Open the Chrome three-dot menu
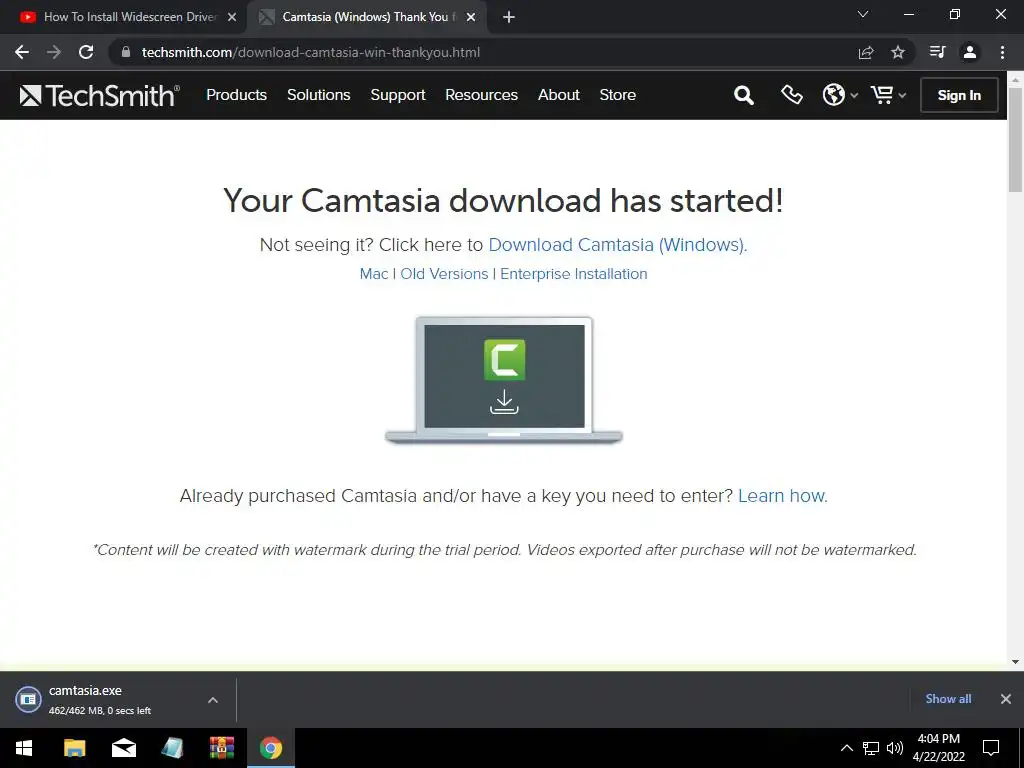Image resolution: width=1024 pixels, height=768 pixels. point(1002,52)
